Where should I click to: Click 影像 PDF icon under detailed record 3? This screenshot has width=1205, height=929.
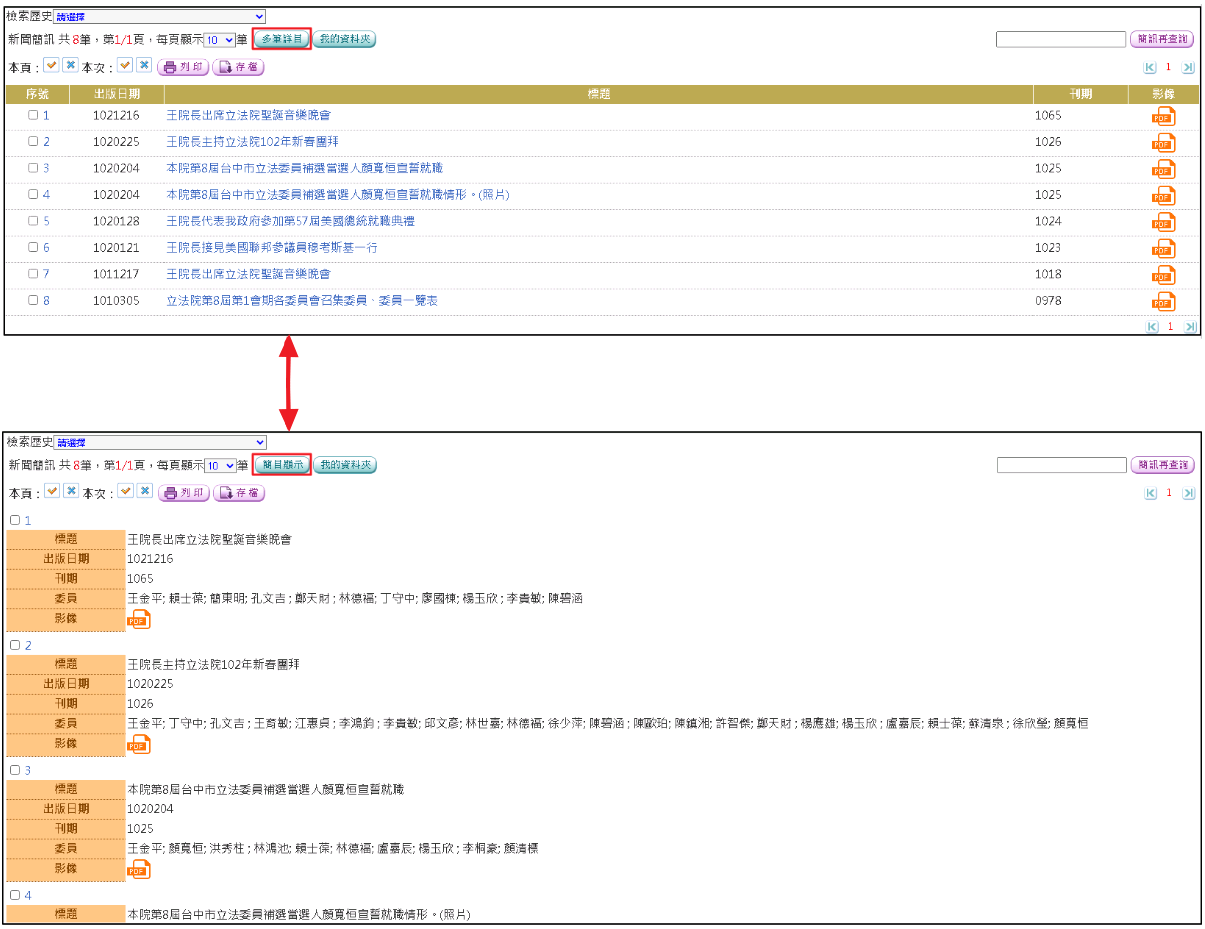tap(138, 869)
